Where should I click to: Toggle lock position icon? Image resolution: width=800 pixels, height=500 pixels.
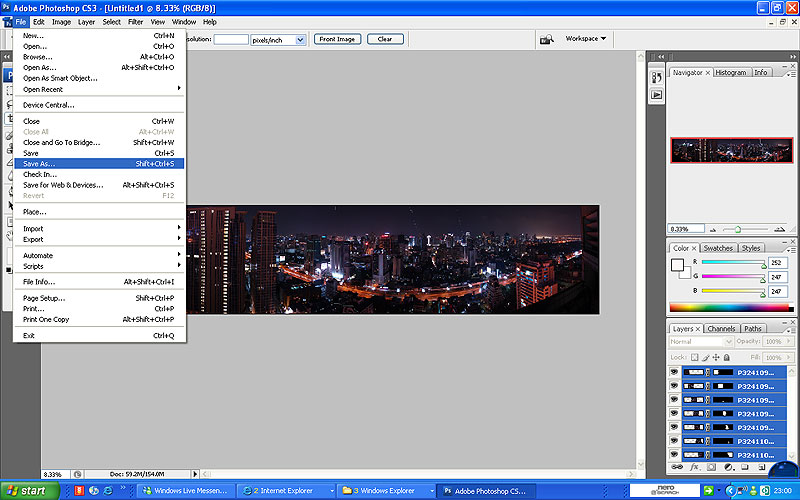pos(716,357)
